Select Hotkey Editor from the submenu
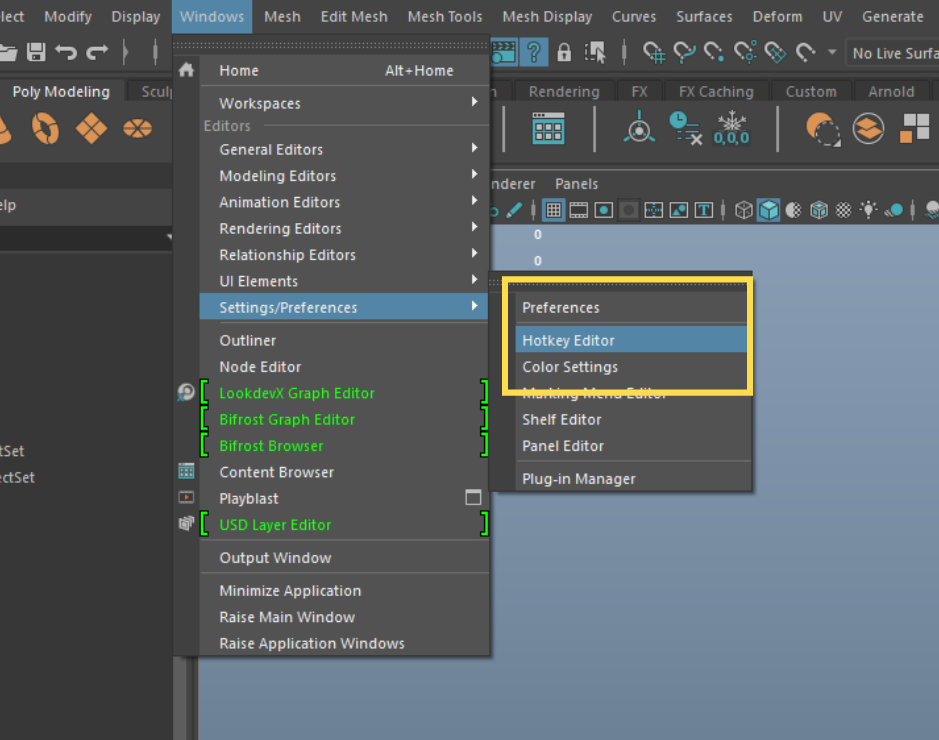The image size is (939, 740). 568,340
